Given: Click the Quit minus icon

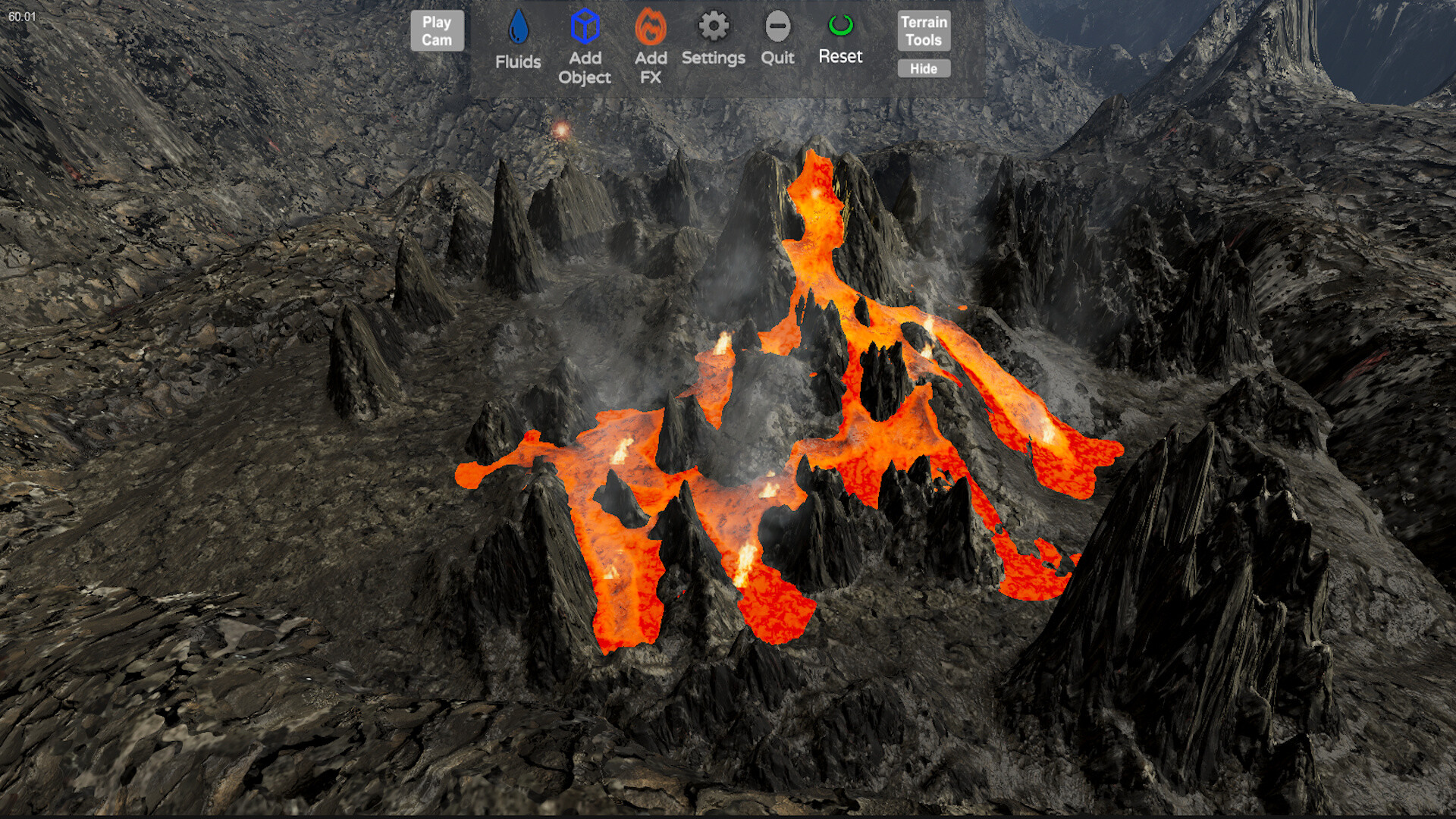Looking at the screenshot, I should click(x=777, y=27).
